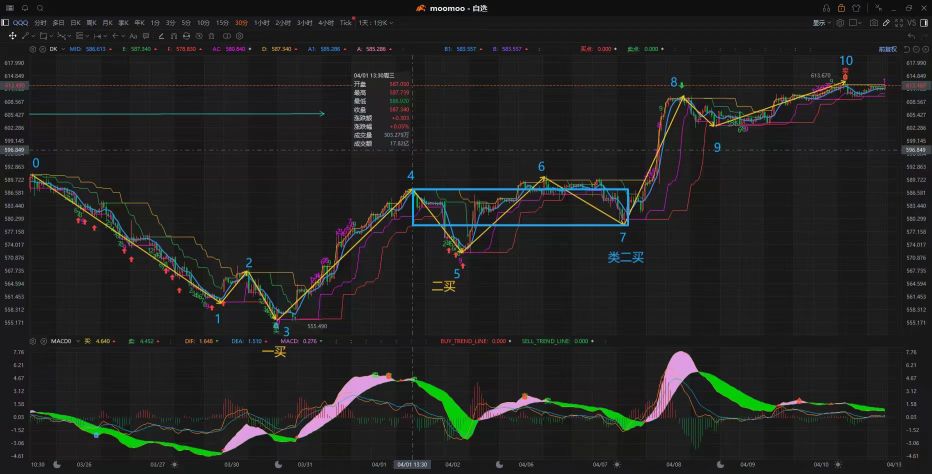Viewport: 932px width, 474px height.
Task: Expand Fibonacci tool dropdown arrow
Action: pos(87,36)
